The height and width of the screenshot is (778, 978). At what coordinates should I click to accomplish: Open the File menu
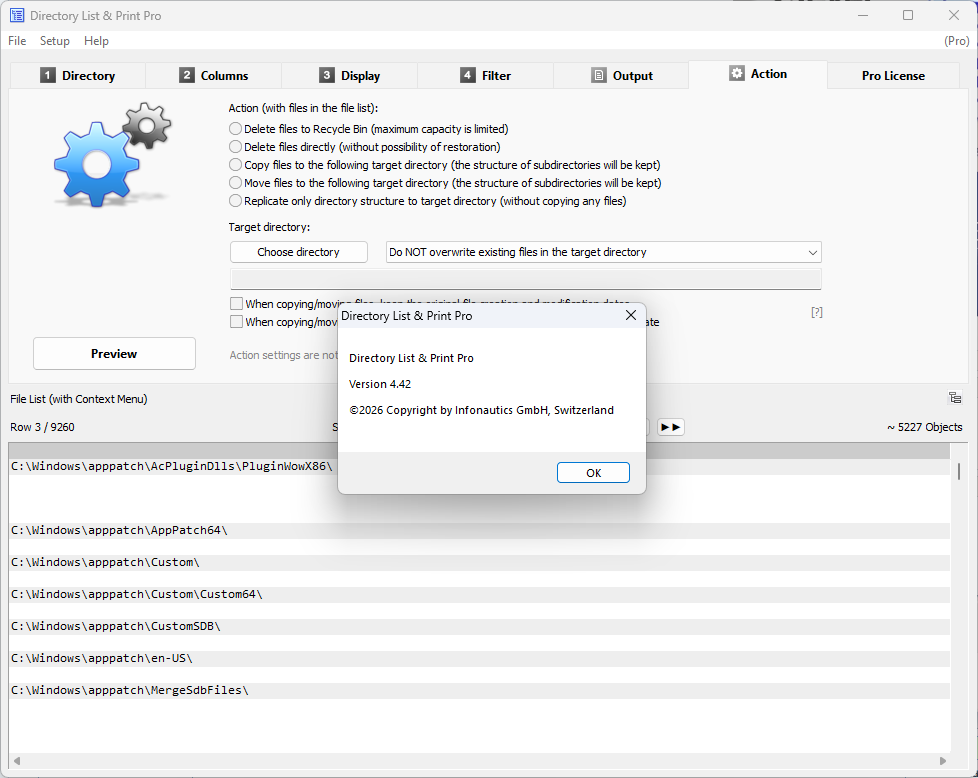coord(17,41)
